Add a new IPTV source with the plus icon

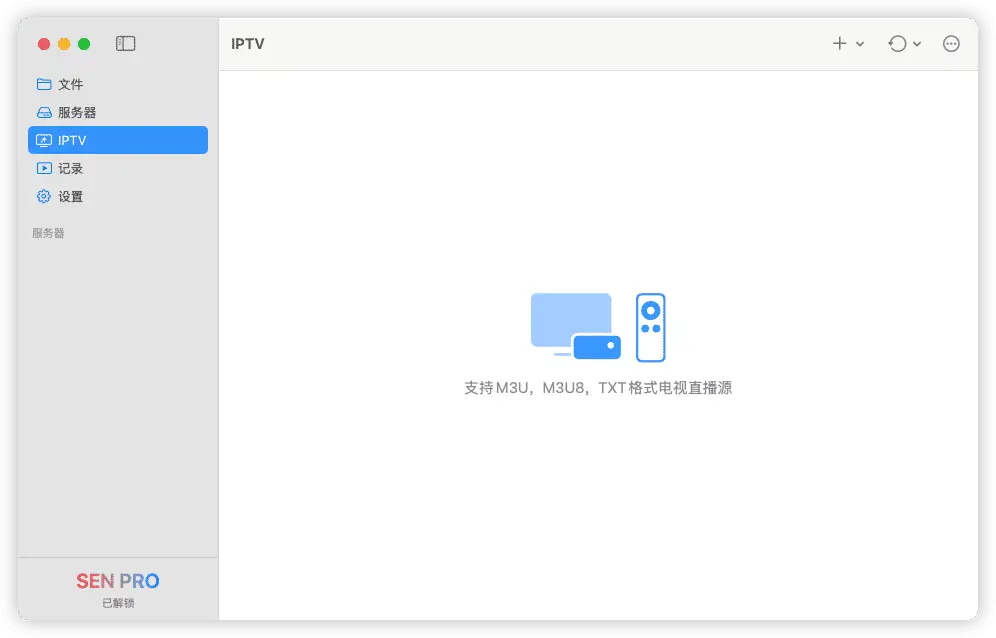pos(838,43)
